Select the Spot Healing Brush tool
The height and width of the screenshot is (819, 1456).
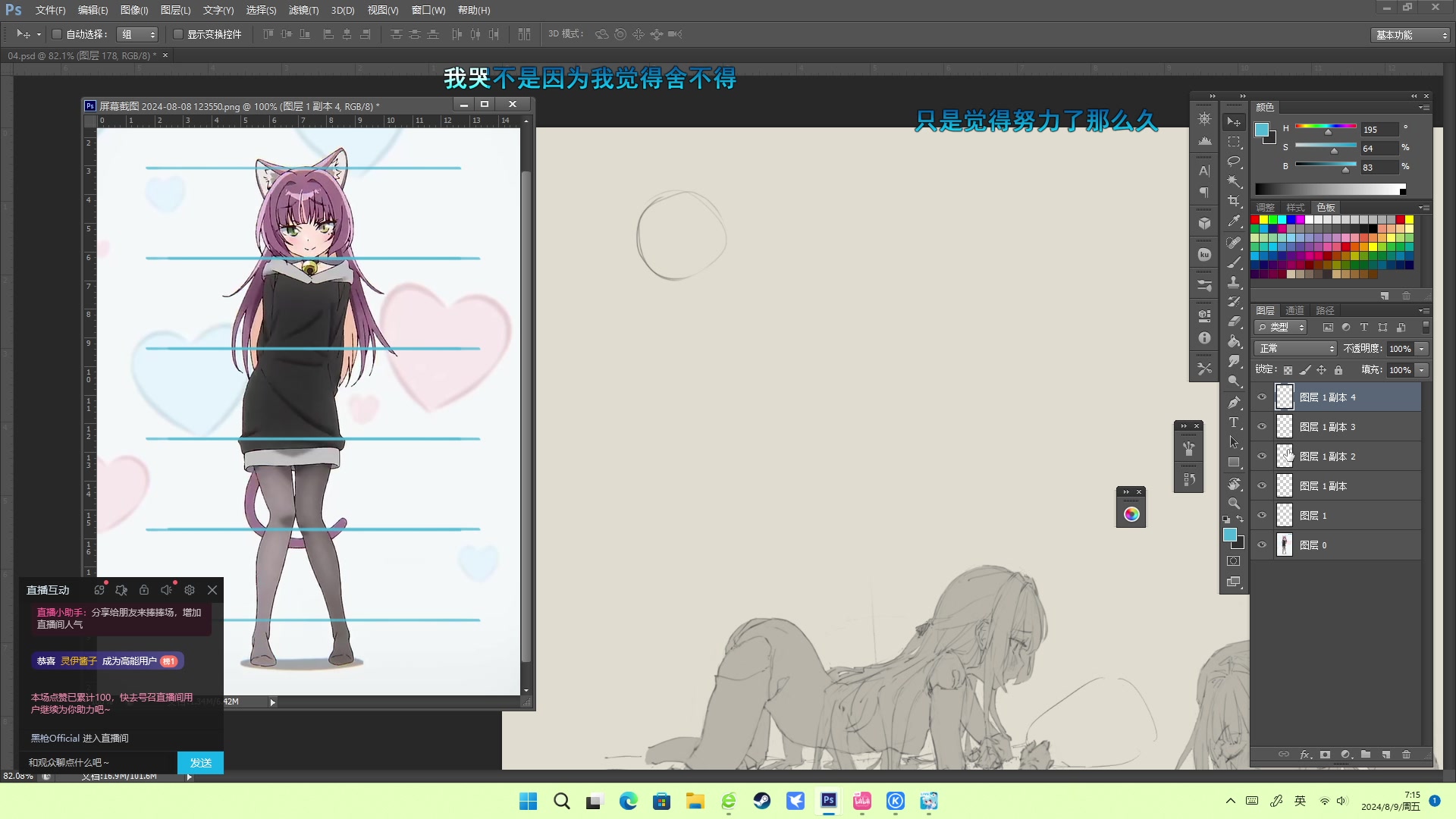click(x=1235, y=243)
